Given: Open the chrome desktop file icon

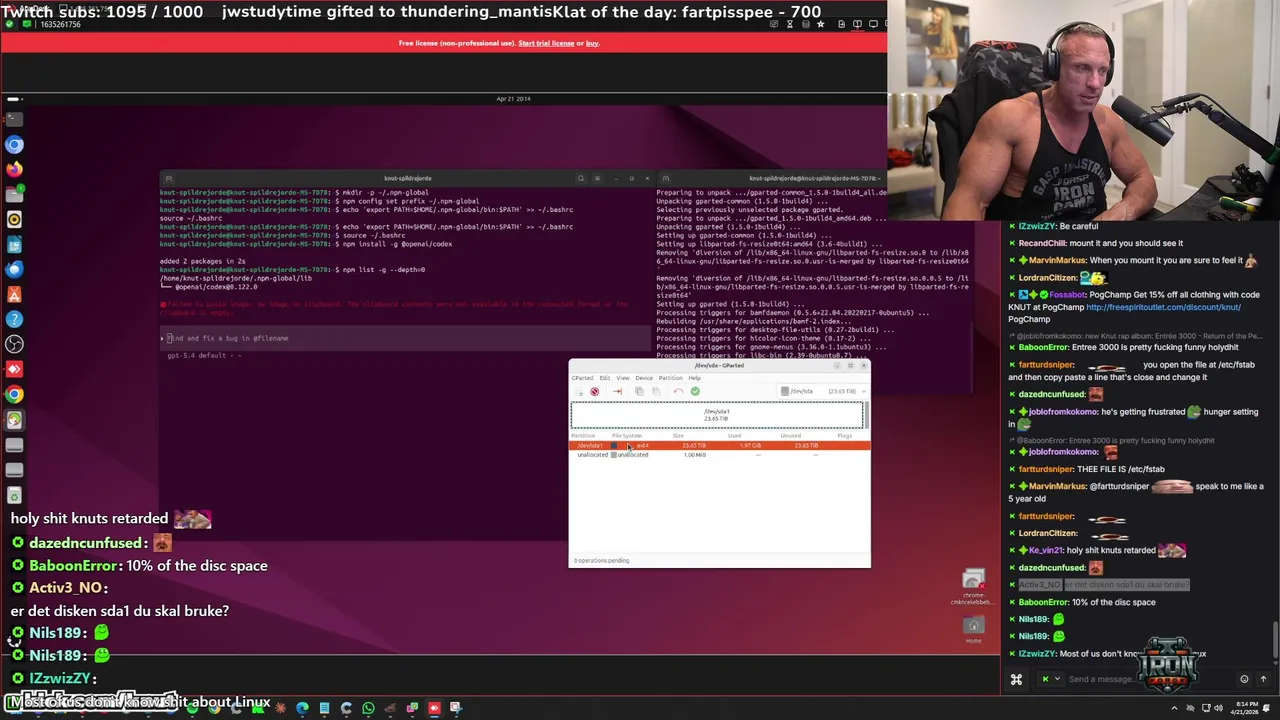Looking at the screenshot, I should coord(973,587).
